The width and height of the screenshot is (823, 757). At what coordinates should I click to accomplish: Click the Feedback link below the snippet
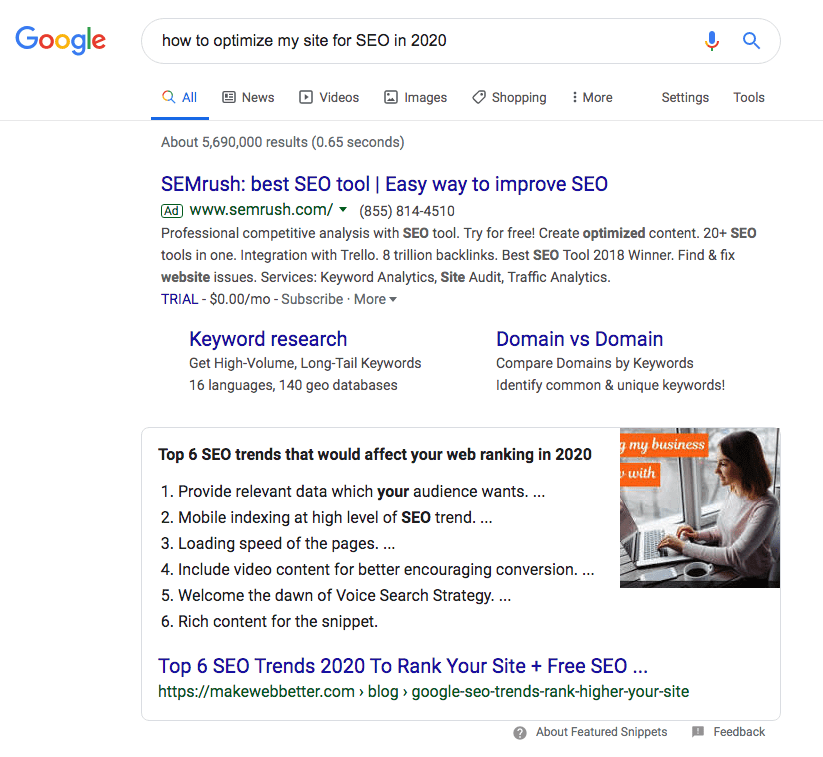tap(739, 732)
